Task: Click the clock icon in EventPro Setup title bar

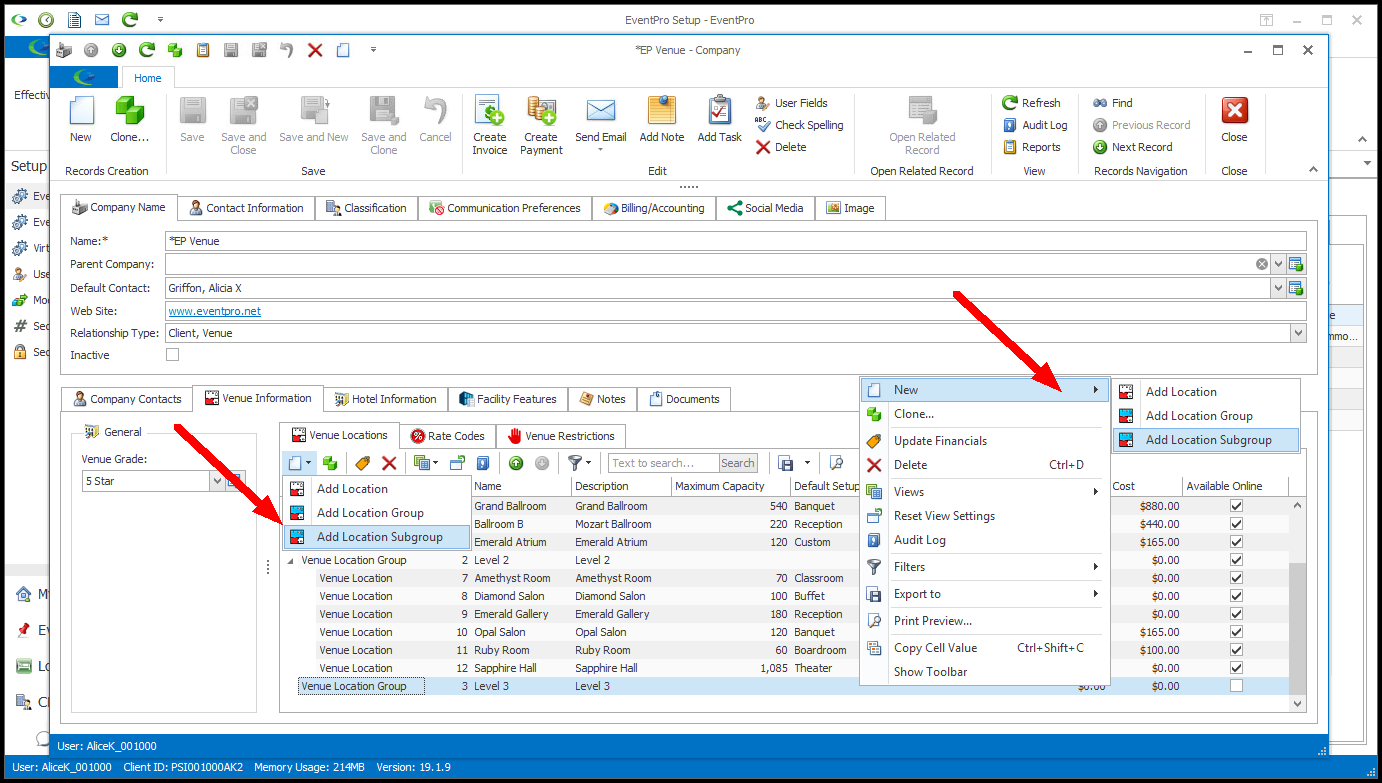Action: click(46, 19)
